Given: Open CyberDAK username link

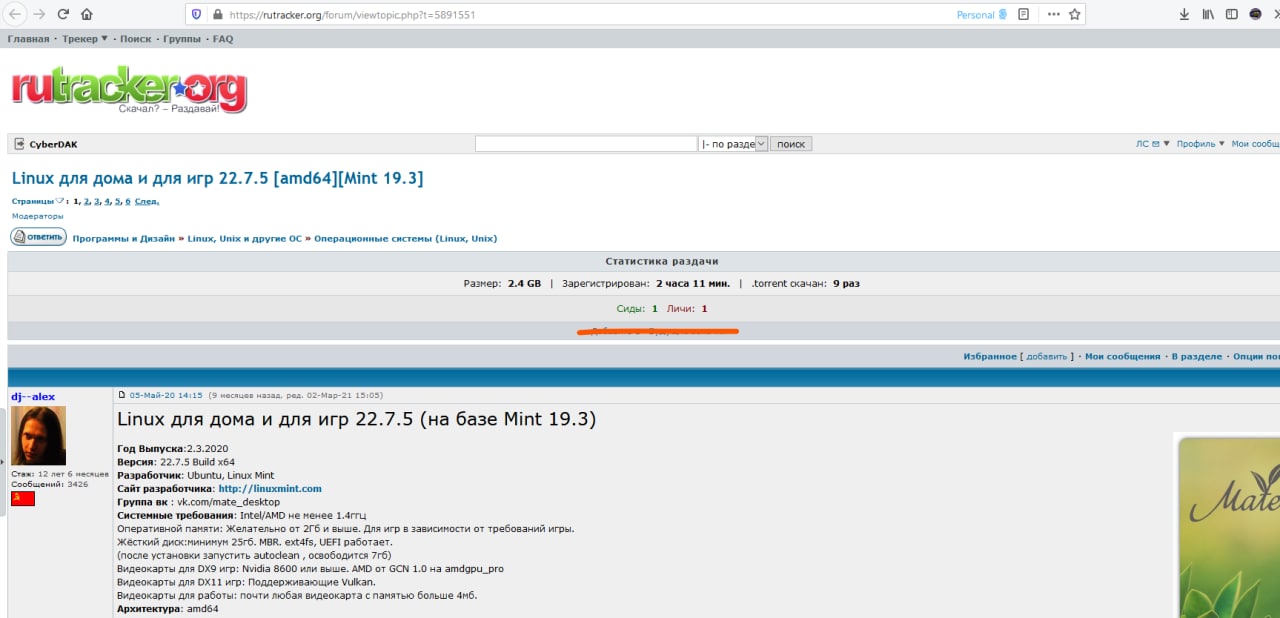Looking at the screenshot, I should pyautogui.click(x=53, y=144).
